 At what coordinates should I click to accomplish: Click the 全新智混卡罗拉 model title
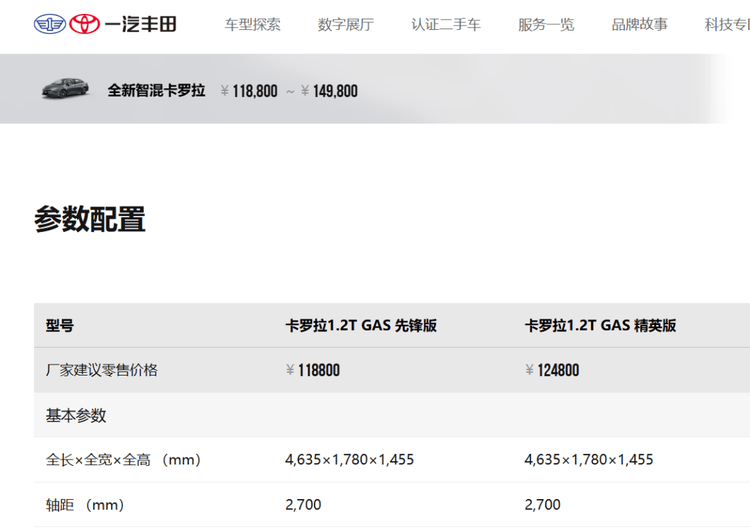click(x=156, y=91)
